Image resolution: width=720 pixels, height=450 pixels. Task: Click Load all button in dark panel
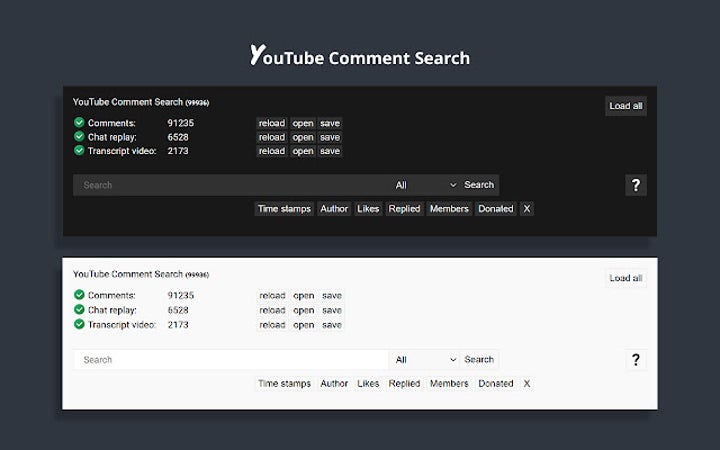click(x=626, y=106)
